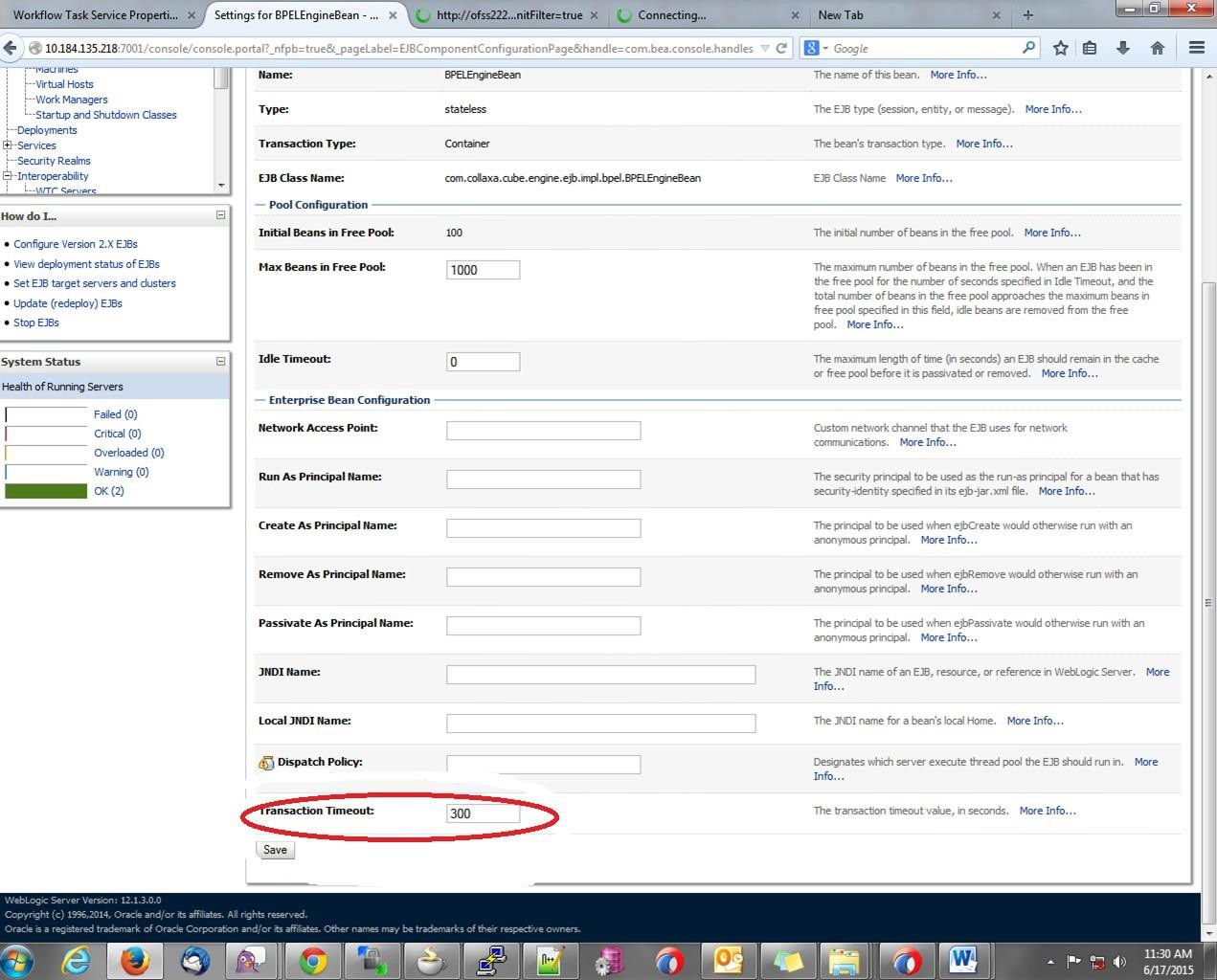Switch to Firefox in the taskbar
The width and height of the screenshot is (1217, 980).
(x=134, y=960)
